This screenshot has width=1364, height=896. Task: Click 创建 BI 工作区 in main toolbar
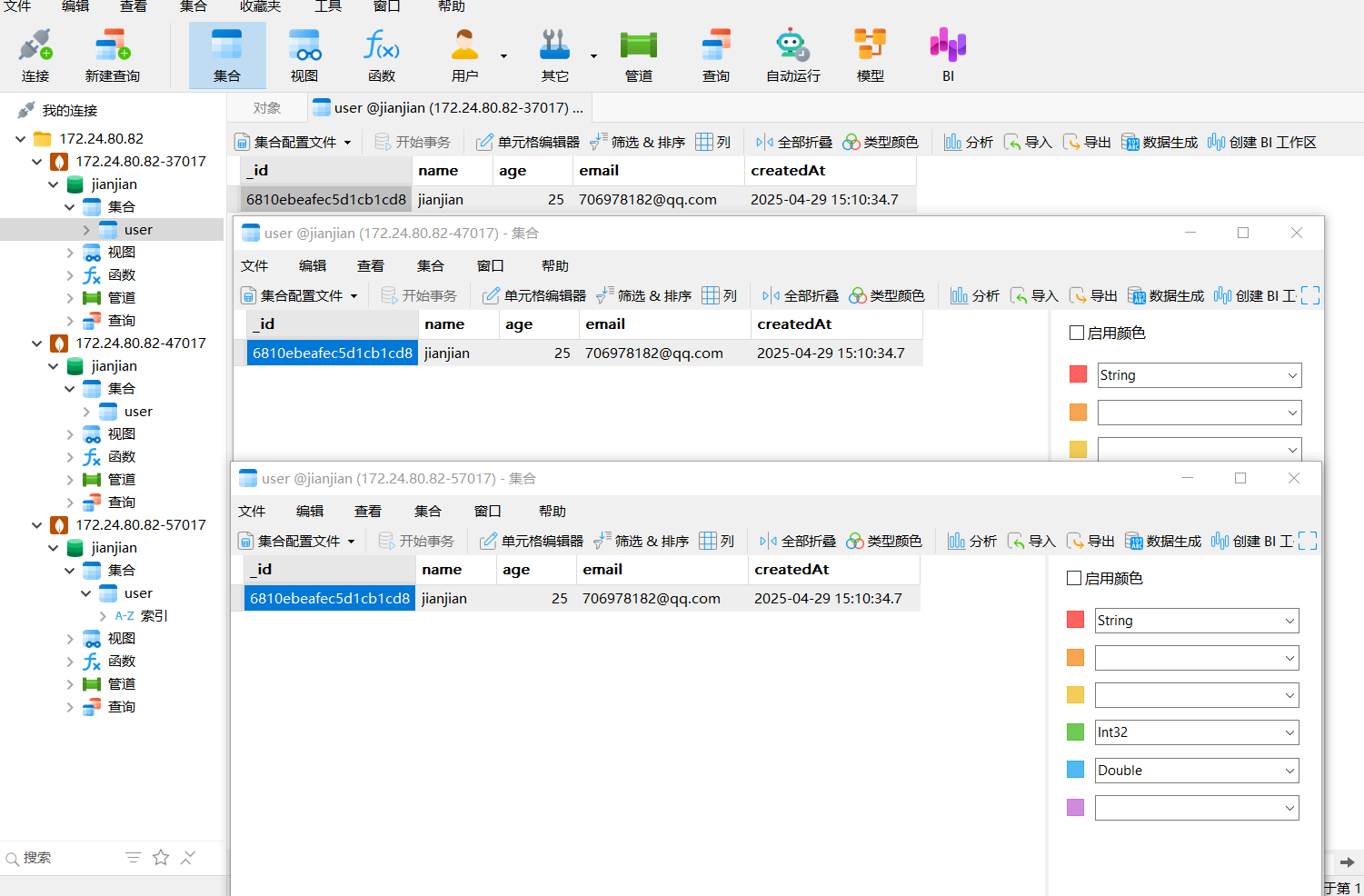point(1262,142)
